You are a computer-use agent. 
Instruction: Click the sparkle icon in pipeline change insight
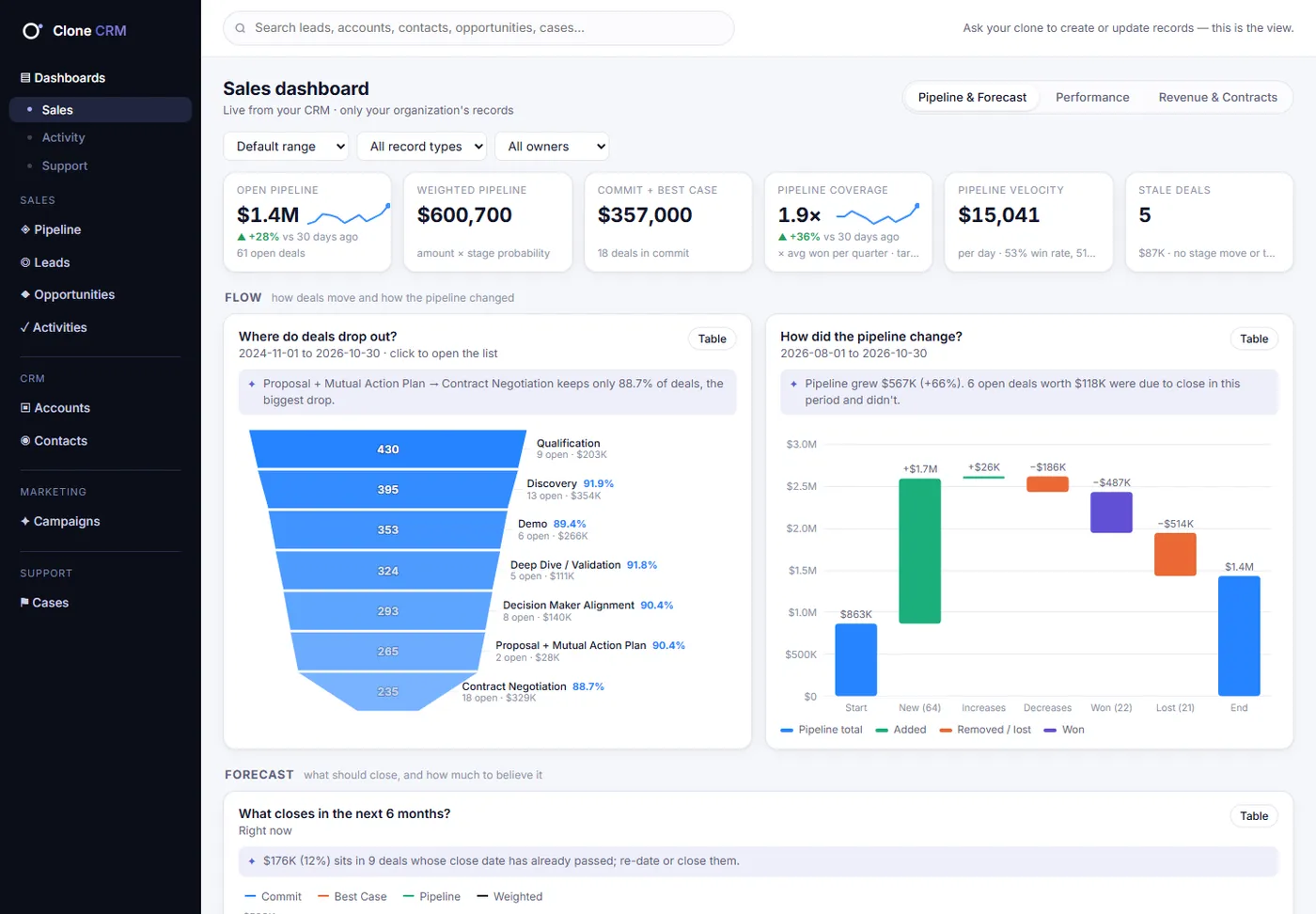(793, 384)
